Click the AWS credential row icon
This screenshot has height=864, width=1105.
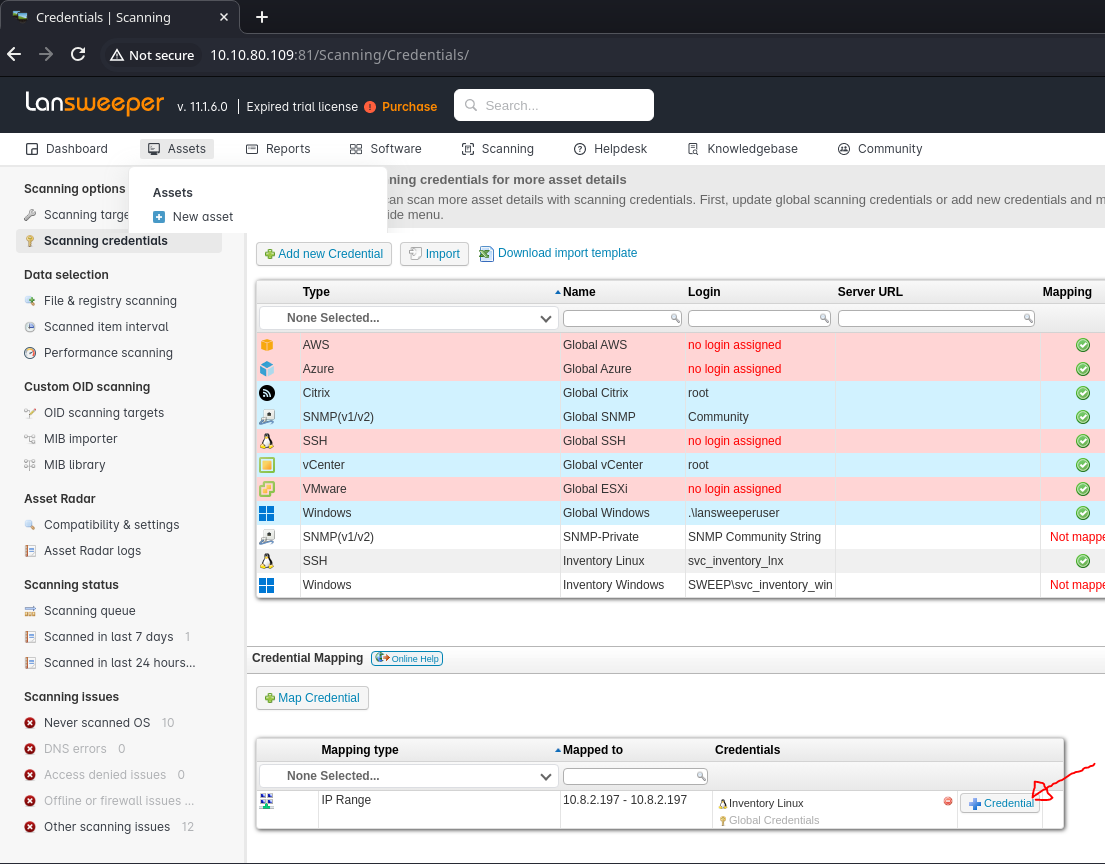tap(267, 345)
